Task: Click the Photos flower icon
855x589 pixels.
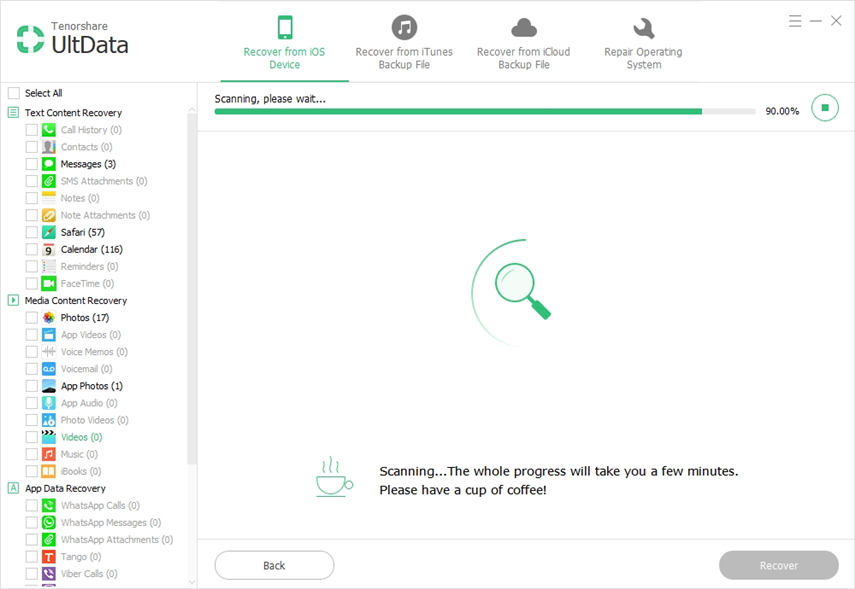Action: click(x=49, y=317)
